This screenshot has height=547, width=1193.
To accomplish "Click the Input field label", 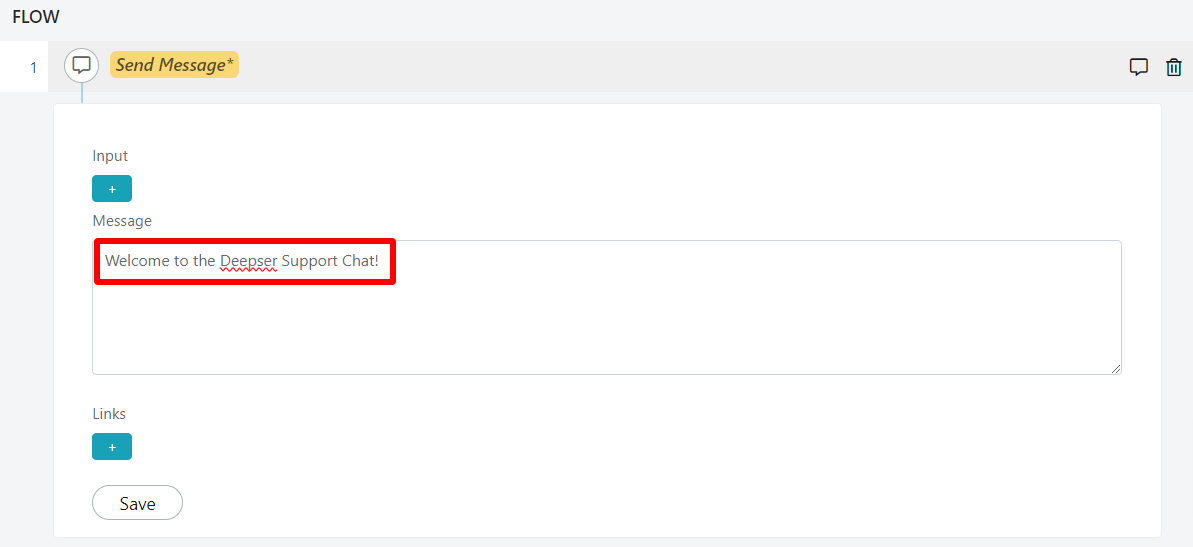I will click(x=110, y=156).
